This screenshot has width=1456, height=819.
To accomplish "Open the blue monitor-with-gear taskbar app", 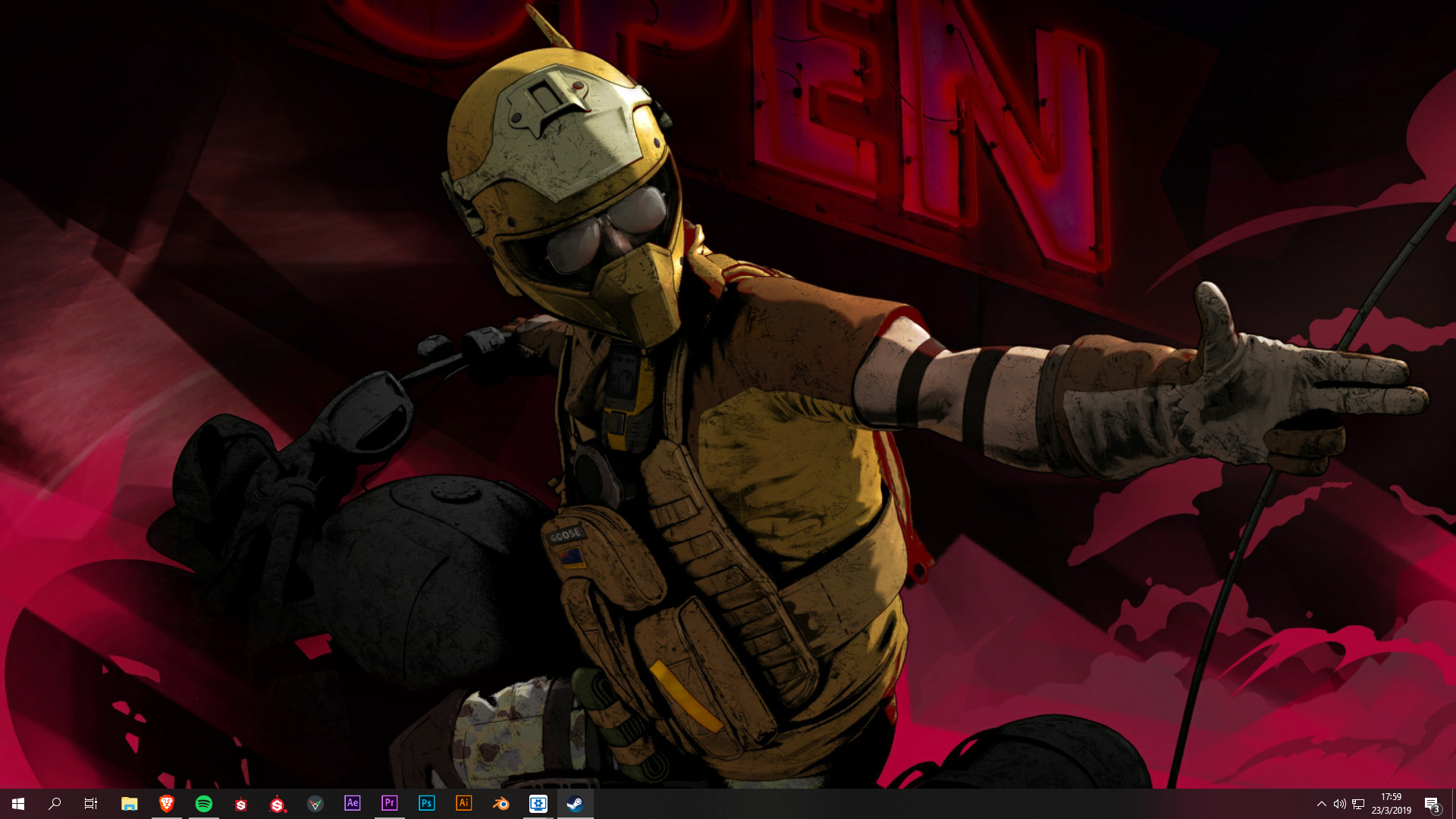I will pos(538,804).
